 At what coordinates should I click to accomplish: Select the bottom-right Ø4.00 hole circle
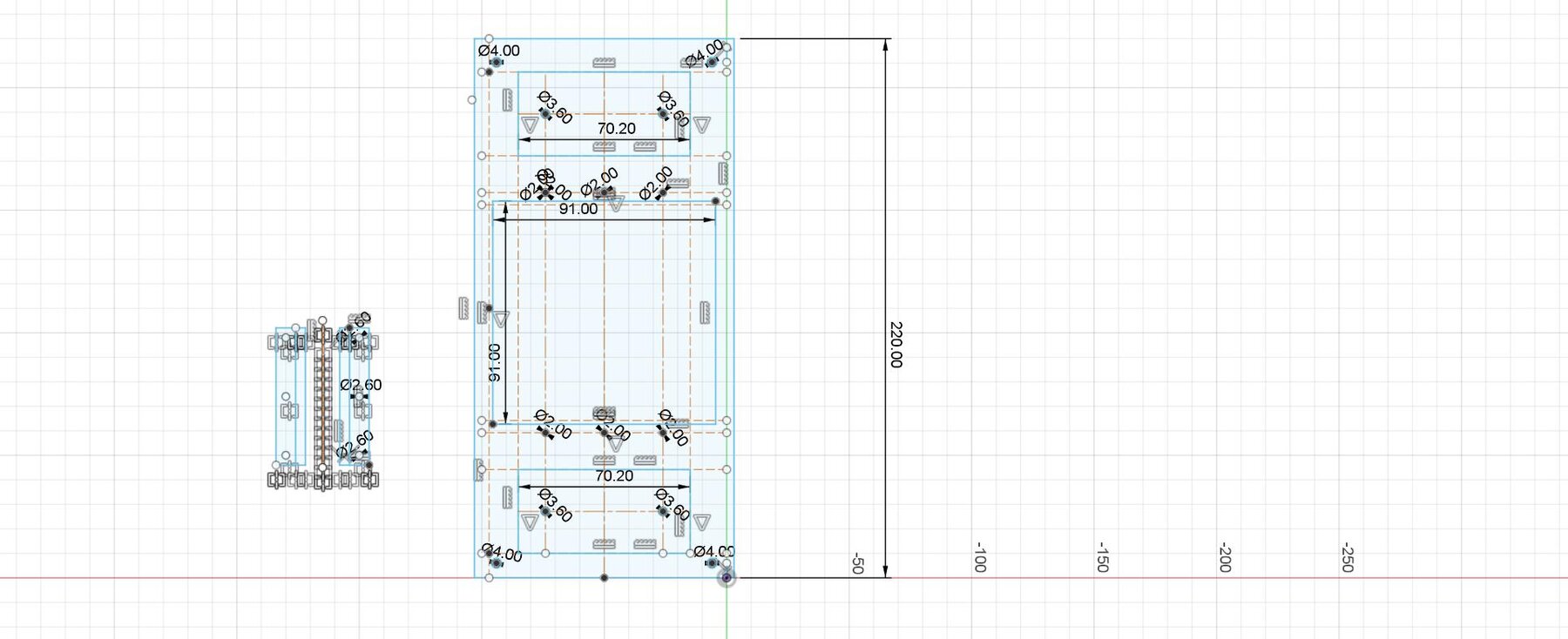click(x=712, y=563)
